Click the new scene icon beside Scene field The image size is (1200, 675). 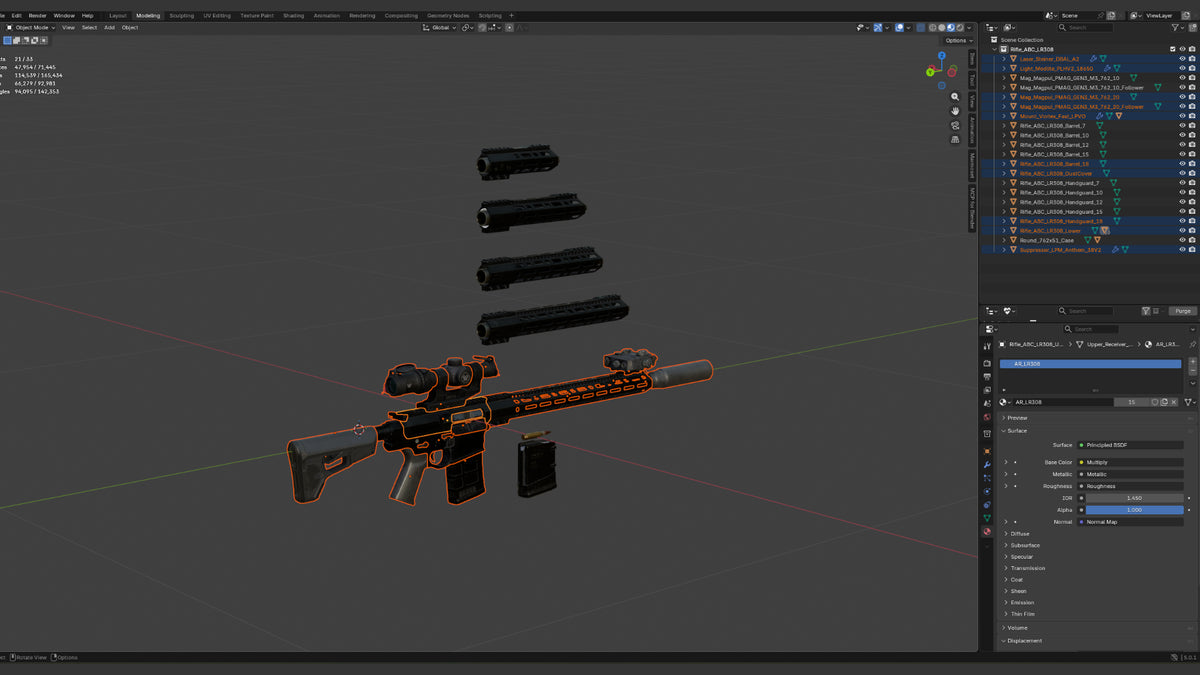pyautogui.click(x=1112, y=15)
